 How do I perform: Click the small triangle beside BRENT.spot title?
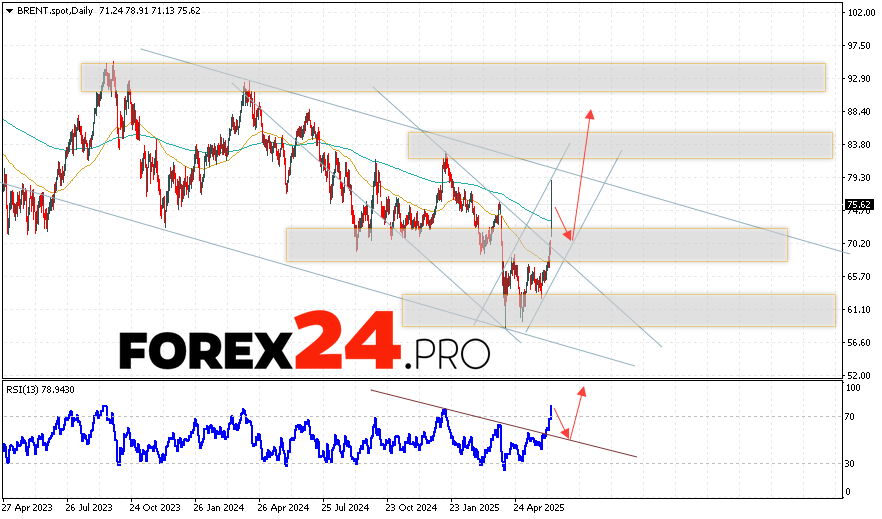[x=8, y=9]
